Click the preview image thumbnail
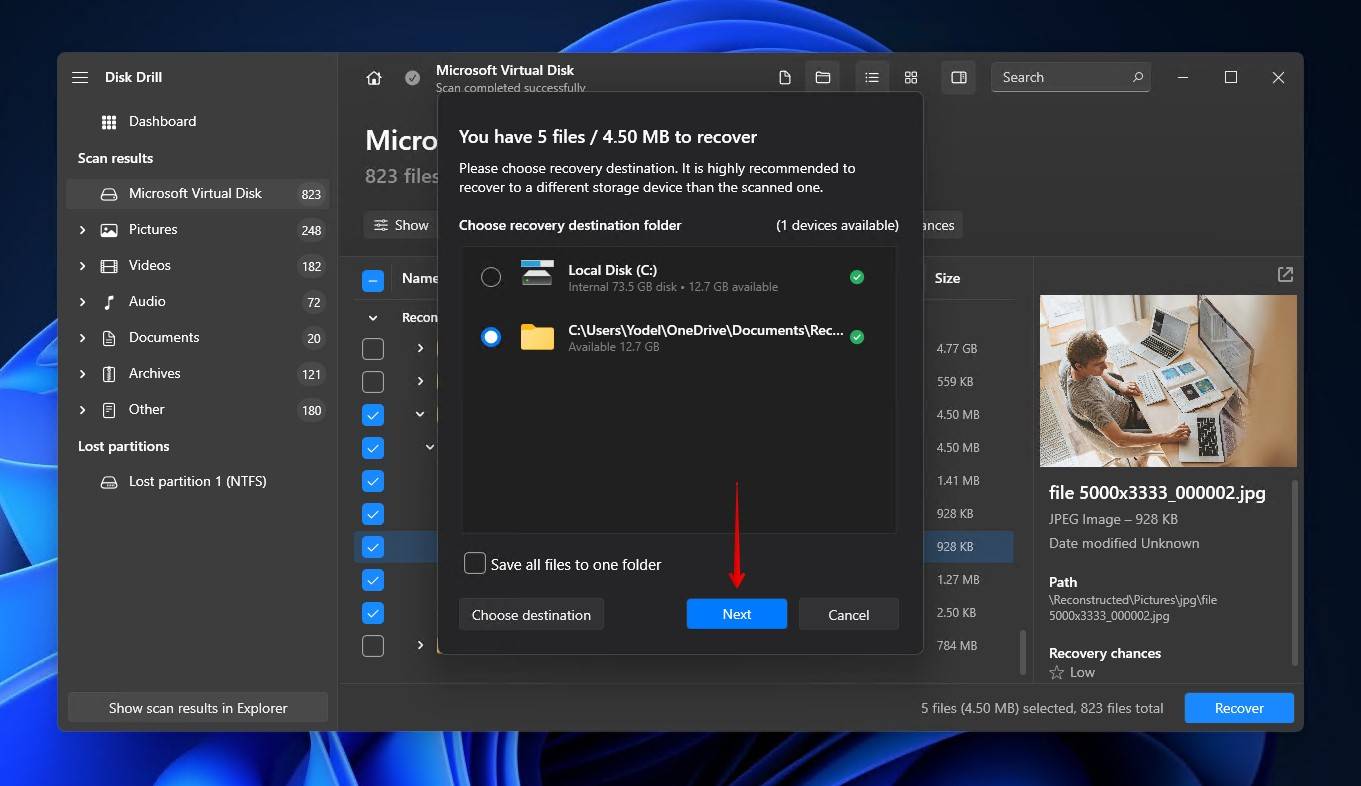 [x=1168, y=380]
